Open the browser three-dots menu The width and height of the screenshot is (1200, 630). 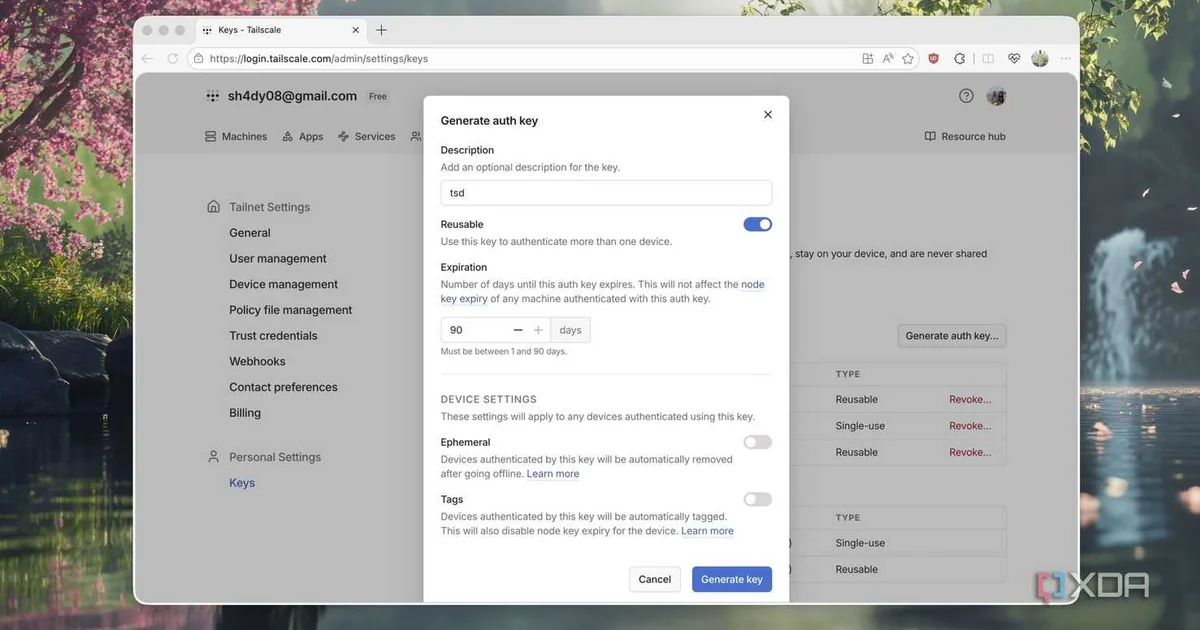tap(1065, 59)
